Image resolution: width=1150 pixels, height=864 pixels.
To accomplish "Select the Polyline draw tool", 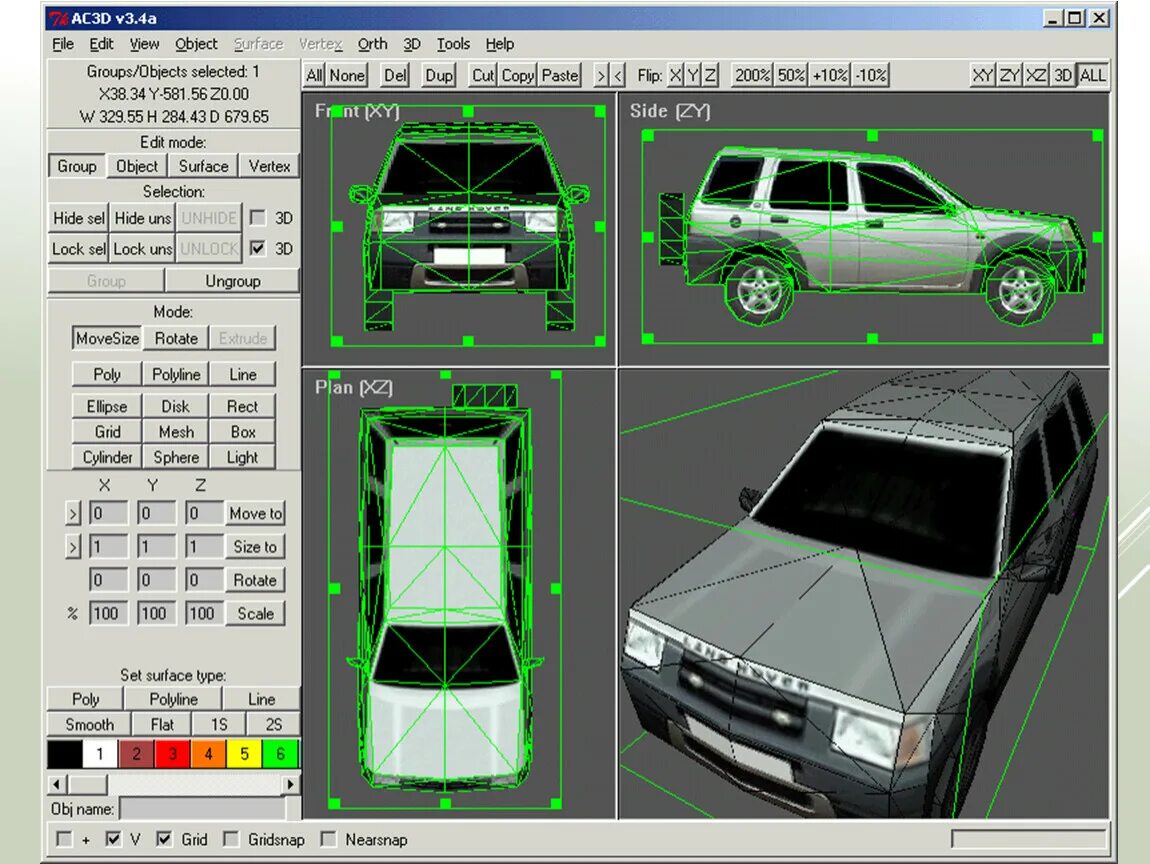I will [176, 374].
